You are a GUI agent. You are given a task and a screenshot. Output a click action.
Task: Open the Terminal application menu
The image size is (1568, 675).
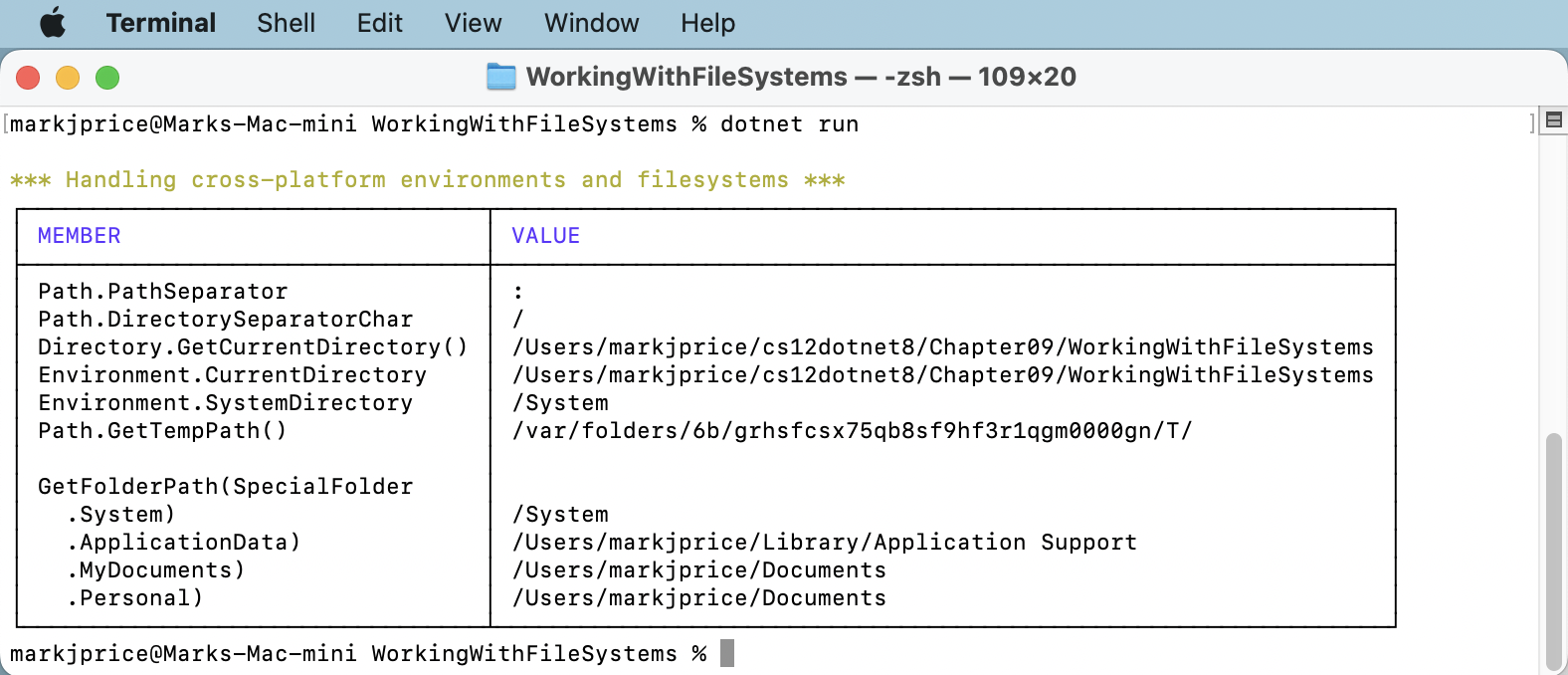pyautogui.click(x=161, y=23)
